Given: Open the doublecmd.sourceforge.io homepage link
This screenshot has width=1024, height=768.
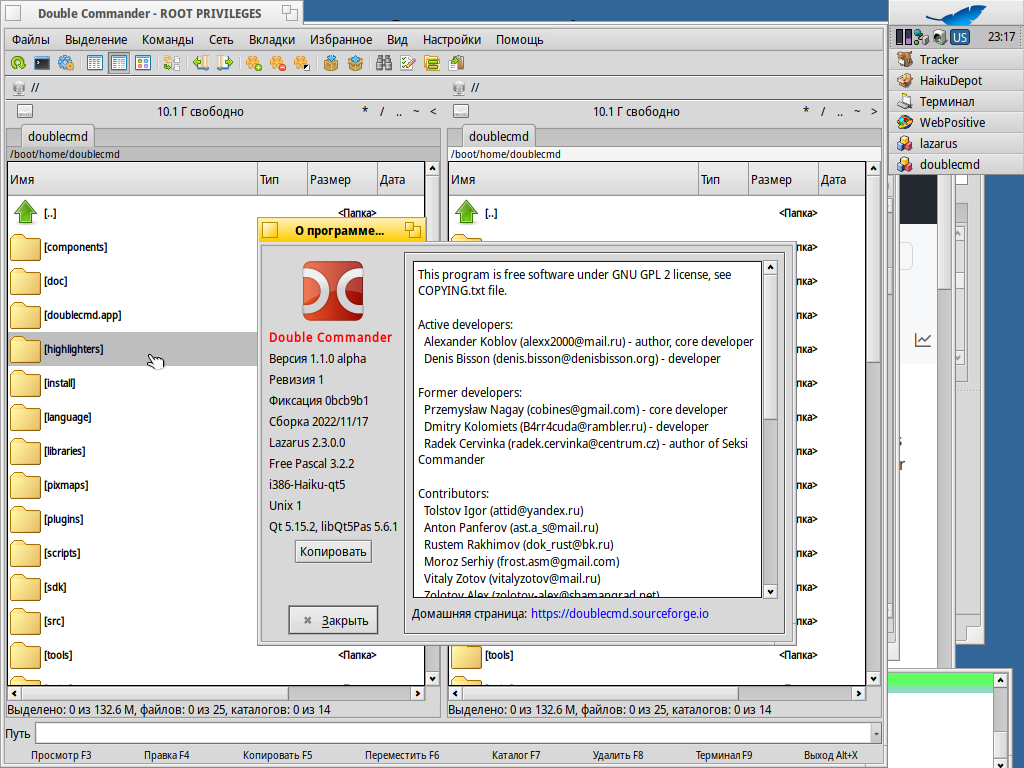Looking at the screenshot, I should [x=620, y=614].
